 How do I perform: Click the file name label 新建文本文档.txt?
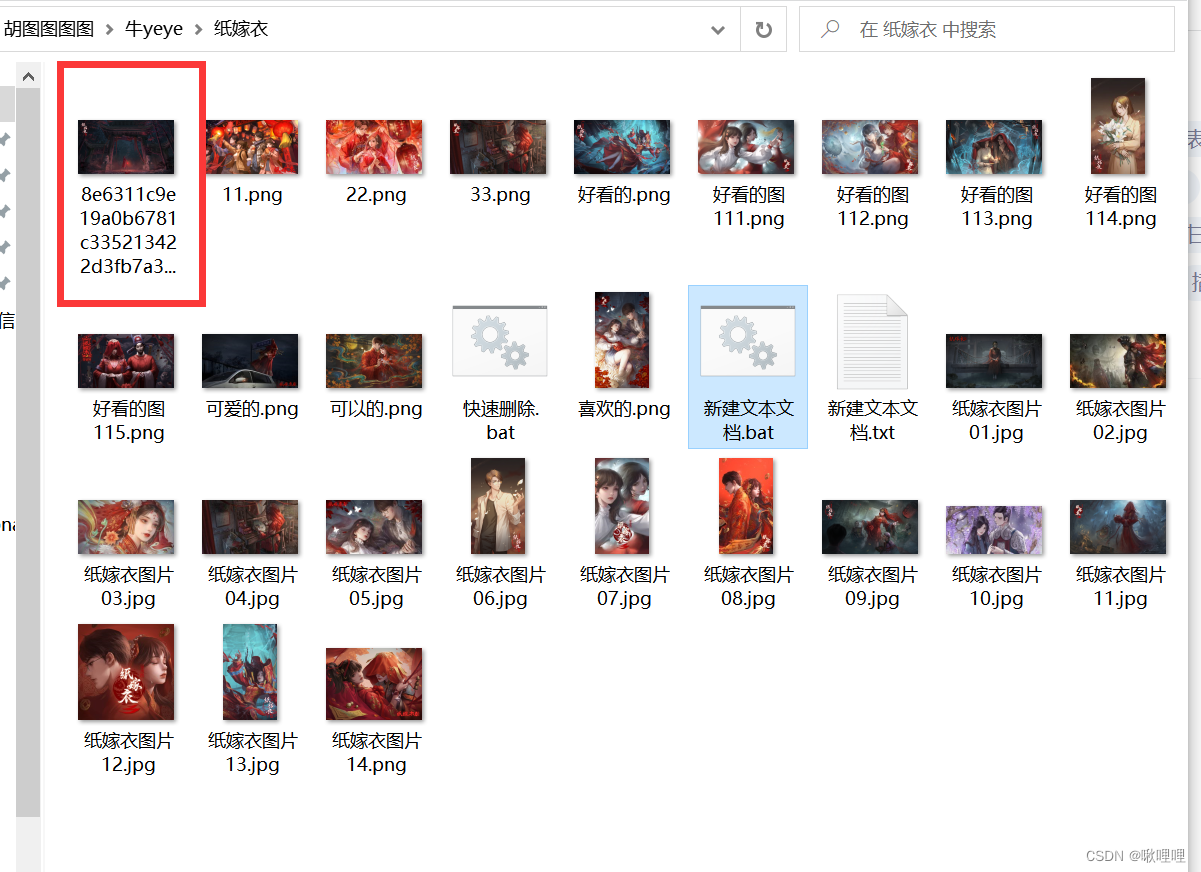pos(872,421)
